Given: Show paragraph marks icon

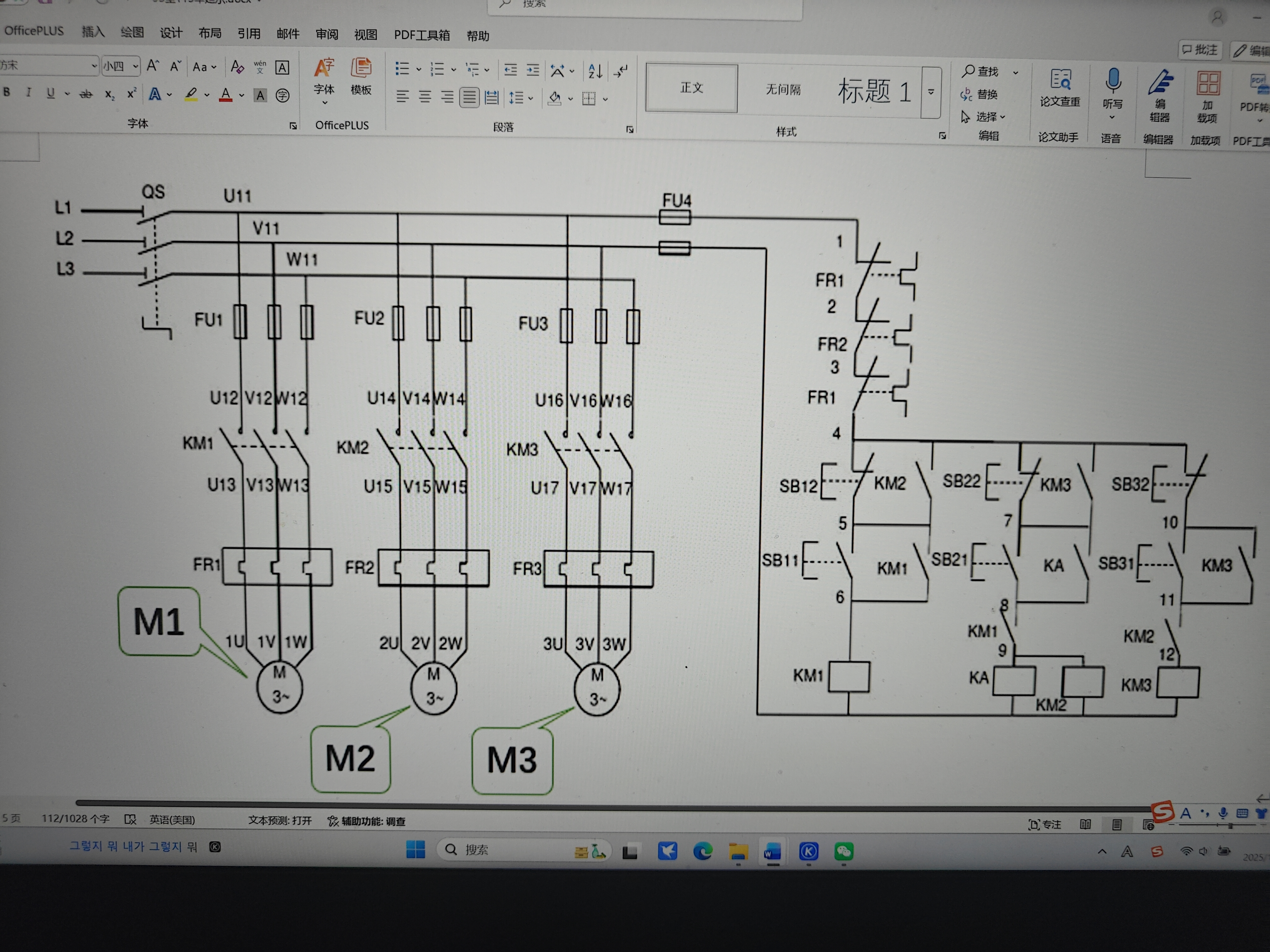Looking at the screenshot, I should [621, 71].
